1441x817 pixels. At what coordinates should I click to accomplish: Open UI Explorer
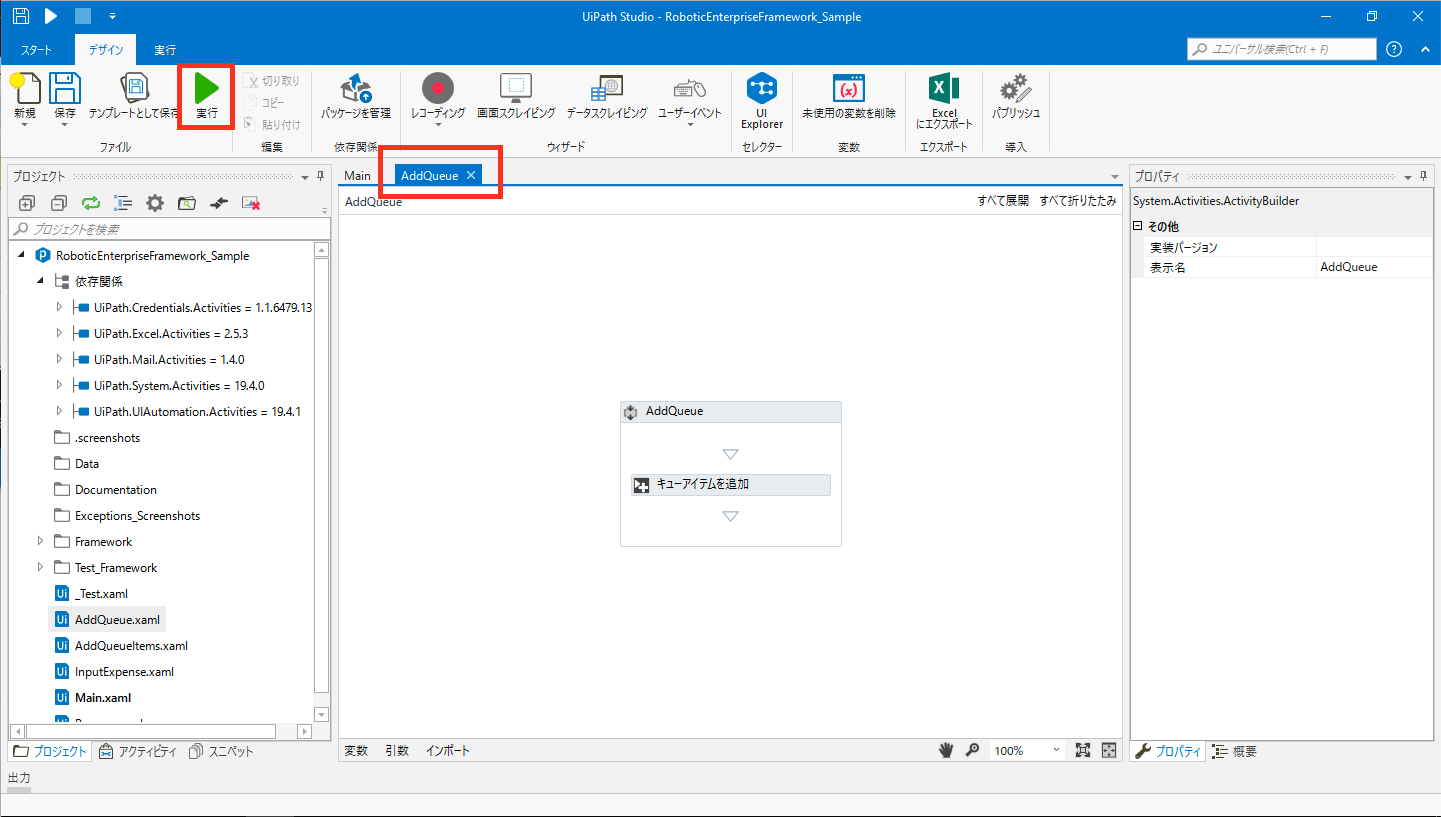(x=762, y=100)
